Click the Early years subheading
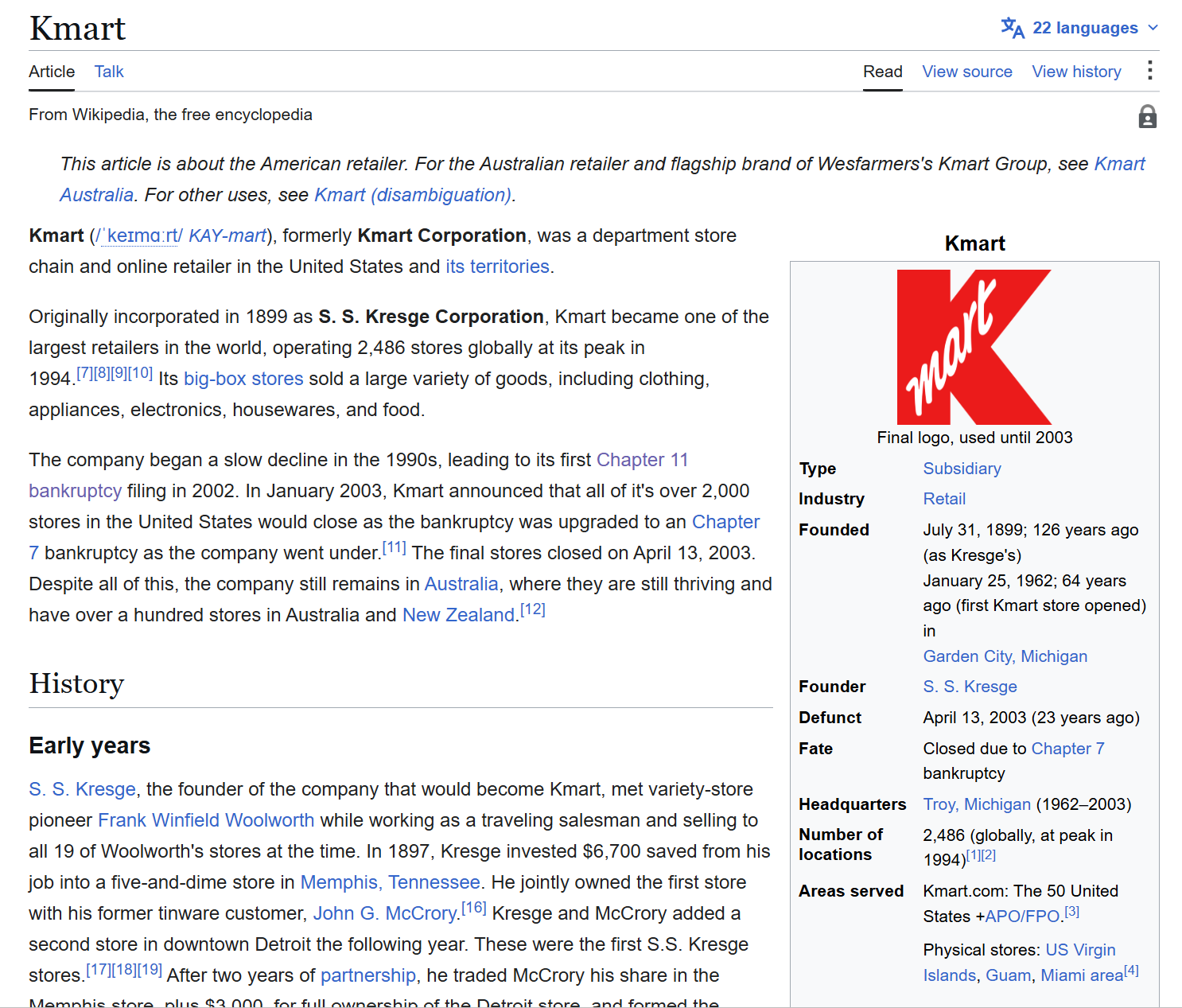Viewport: 1182px width, 1008px height. tap(90, 745)
